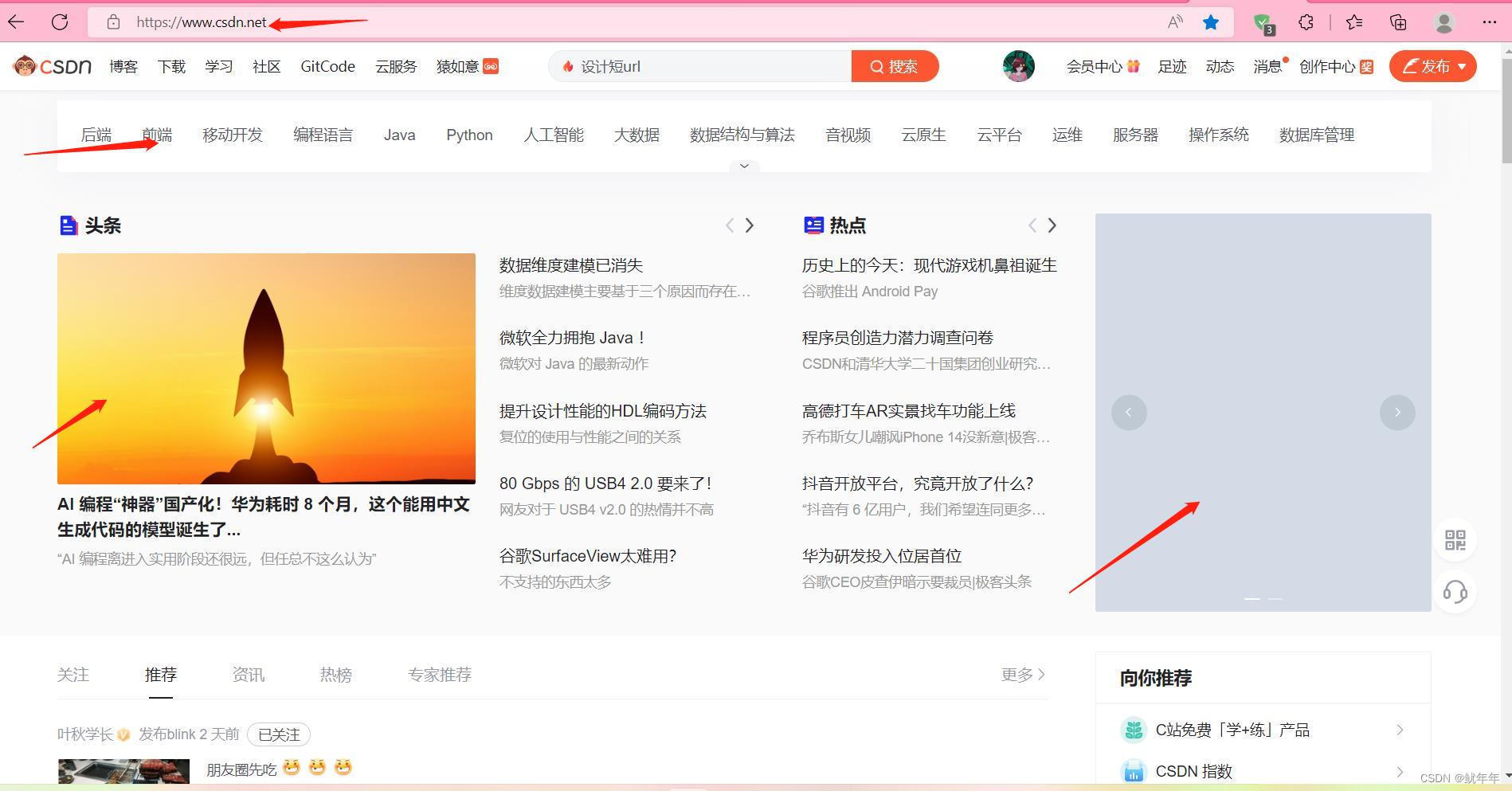
Task: Switch to the 资讯 feed tab
Action: pyautogui.click(x=248, y=675)
